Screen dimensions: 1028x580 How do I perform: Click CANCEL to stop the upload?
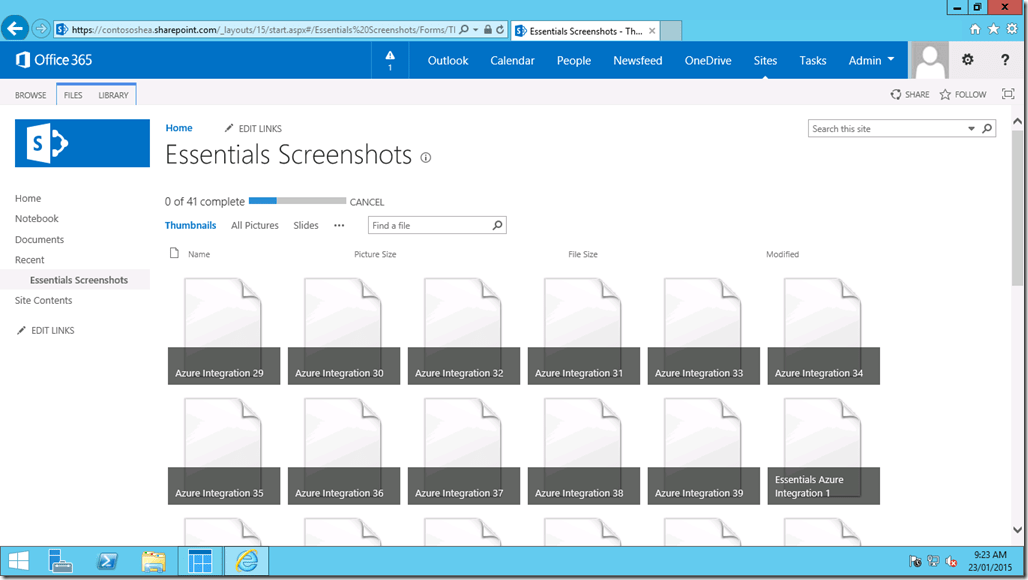[366, 201]
